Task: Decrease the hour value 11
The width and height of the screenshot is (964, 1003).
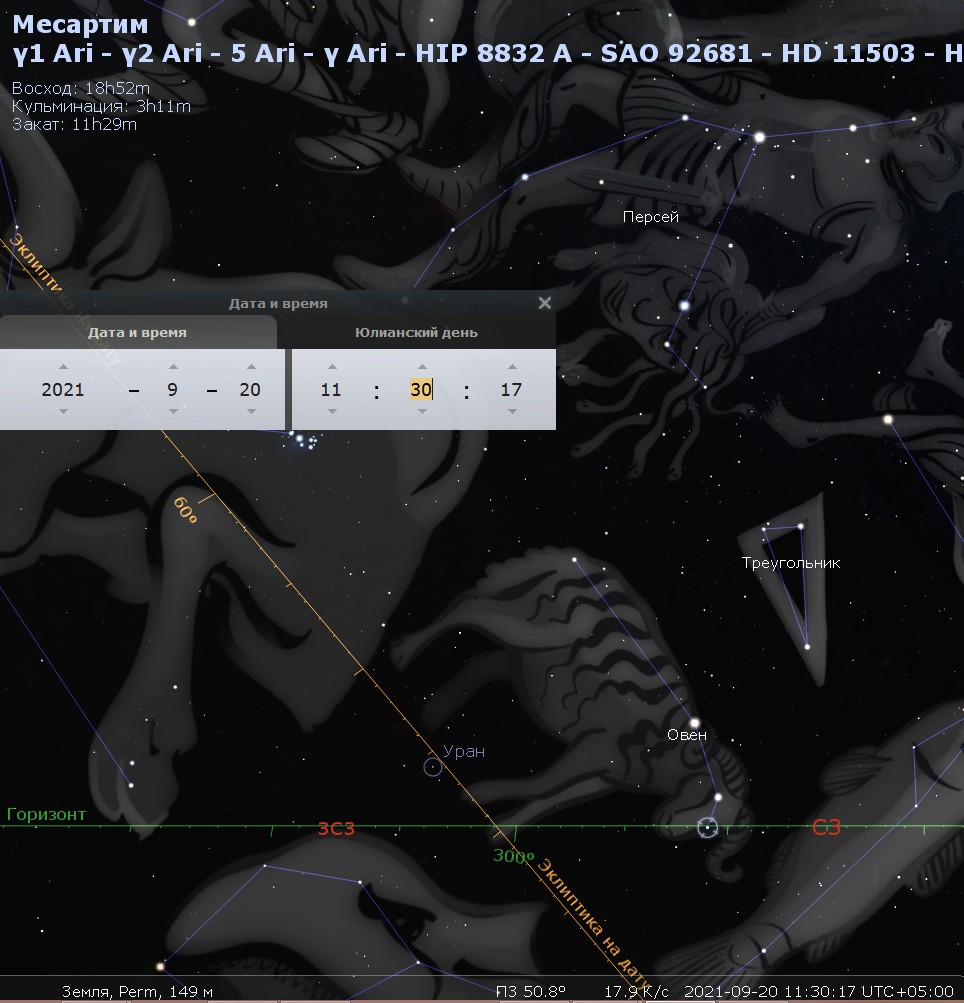Action: coord(332,411)
